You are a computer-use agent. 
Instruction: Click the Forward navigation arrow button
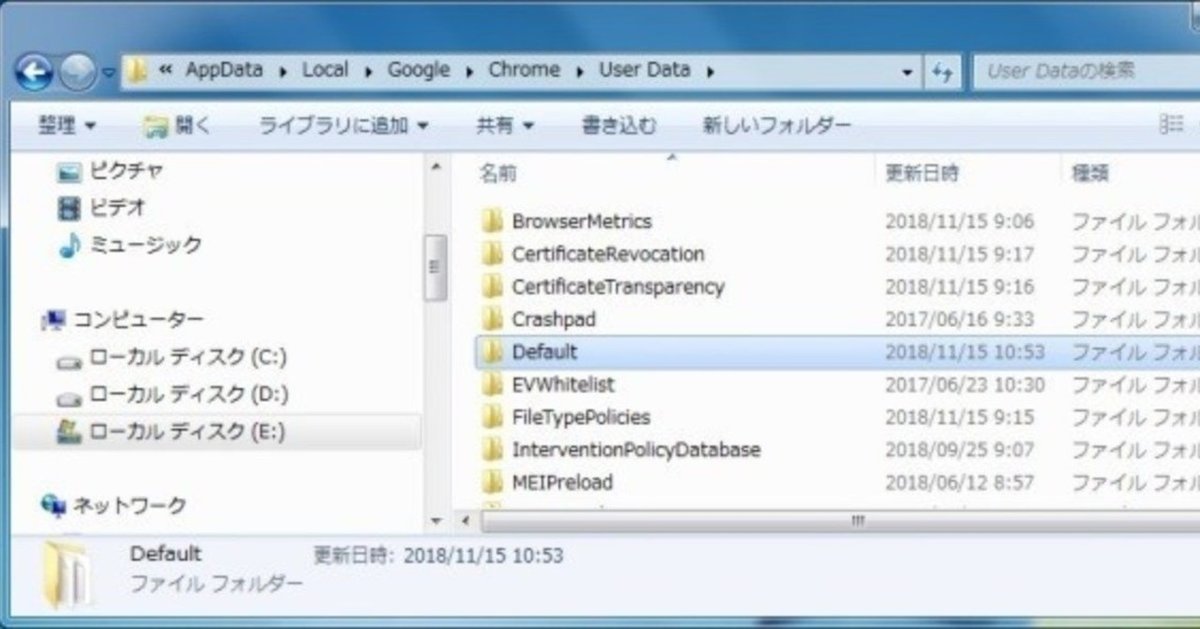77,71
